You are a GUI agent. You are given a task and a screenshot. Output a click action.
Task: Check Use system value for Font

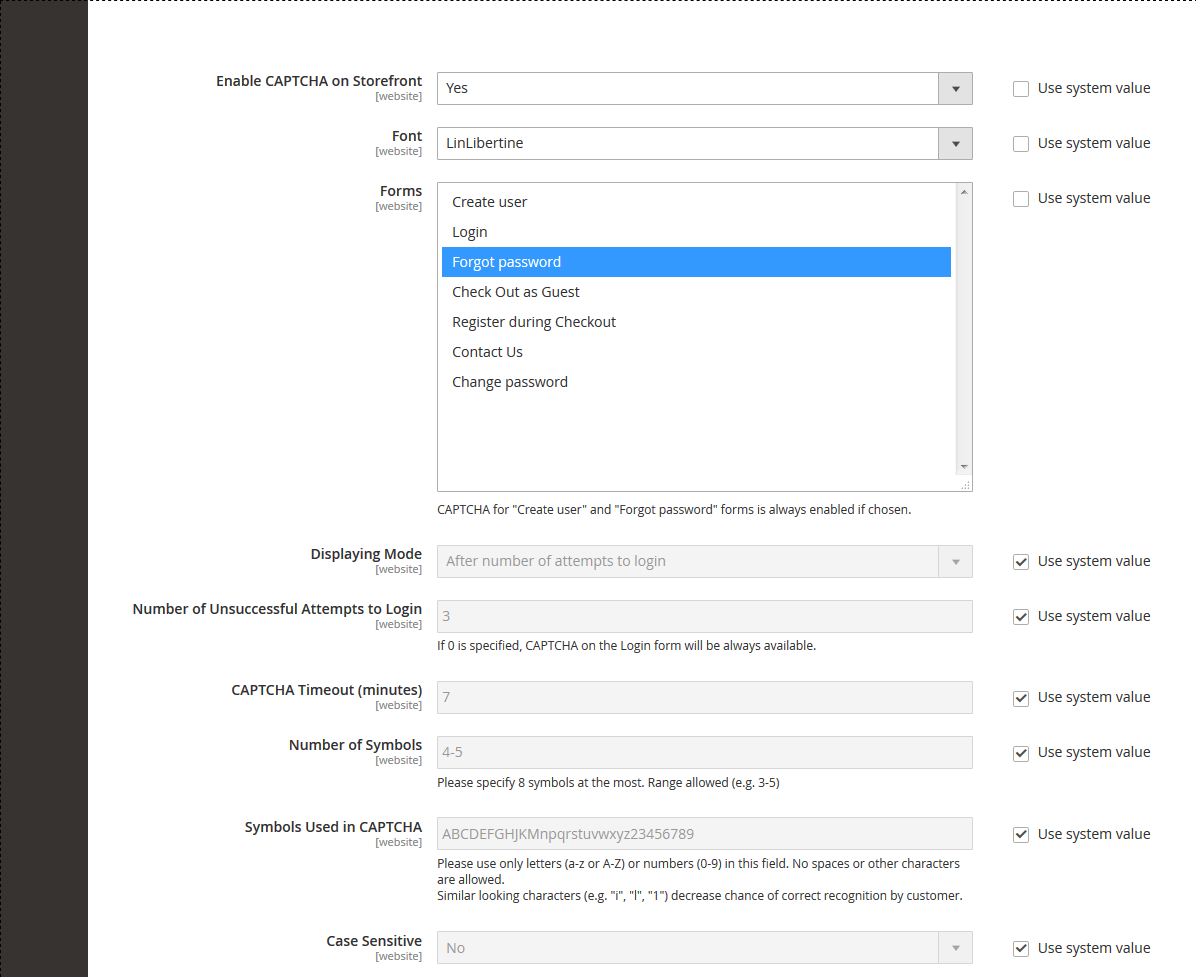(1021, 143)
